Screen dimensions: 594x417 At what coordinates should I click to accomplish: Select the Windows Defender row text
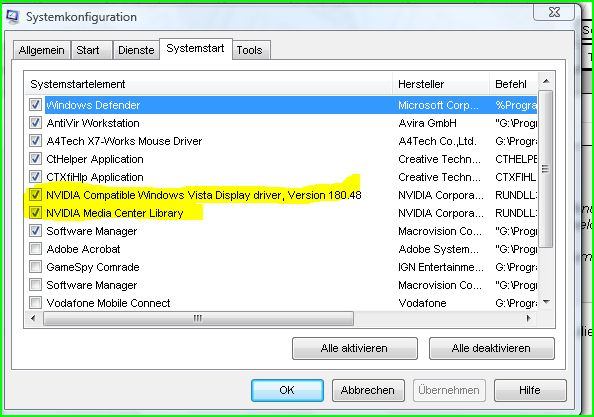93,105
